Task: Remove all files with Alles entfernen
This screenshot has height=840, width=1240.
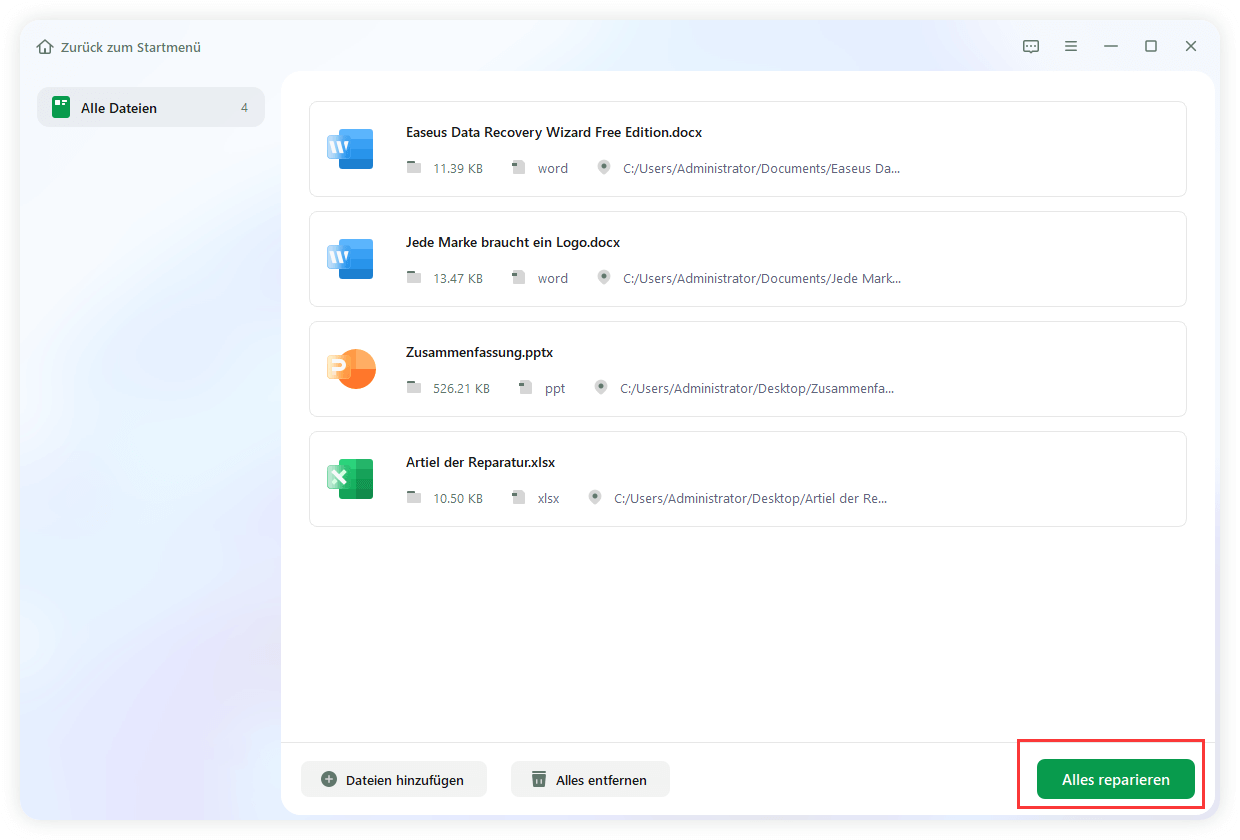Action: coord(590,779)
